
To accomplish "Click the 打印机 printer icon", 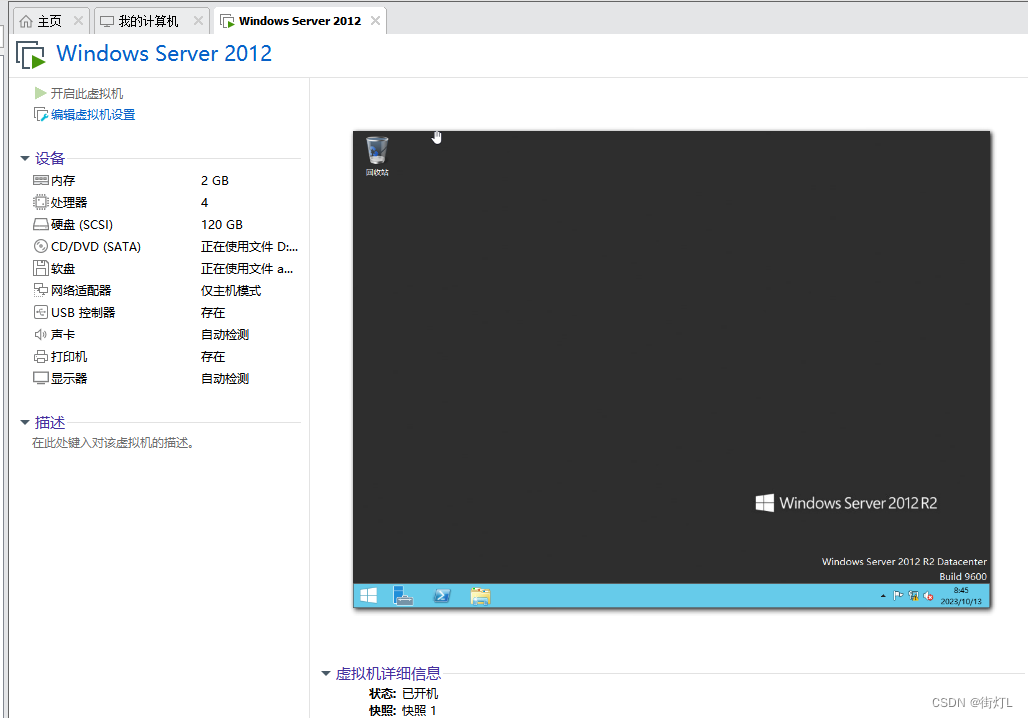I will coord(41,357).
